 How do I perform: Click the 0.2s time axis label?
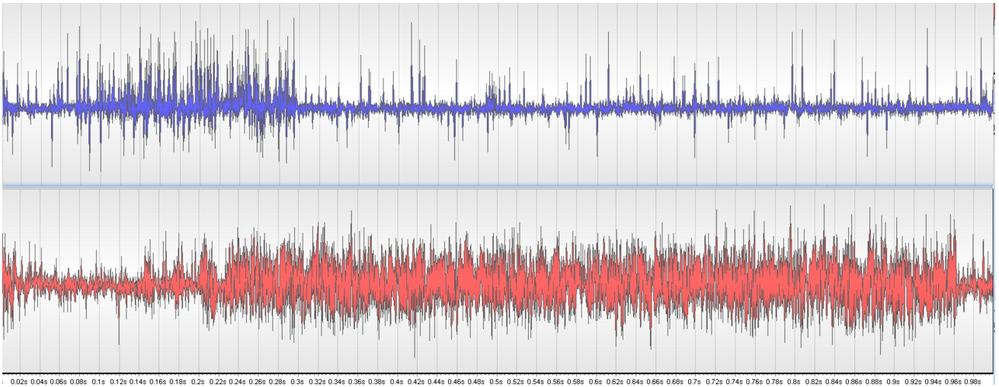point(198,381)
